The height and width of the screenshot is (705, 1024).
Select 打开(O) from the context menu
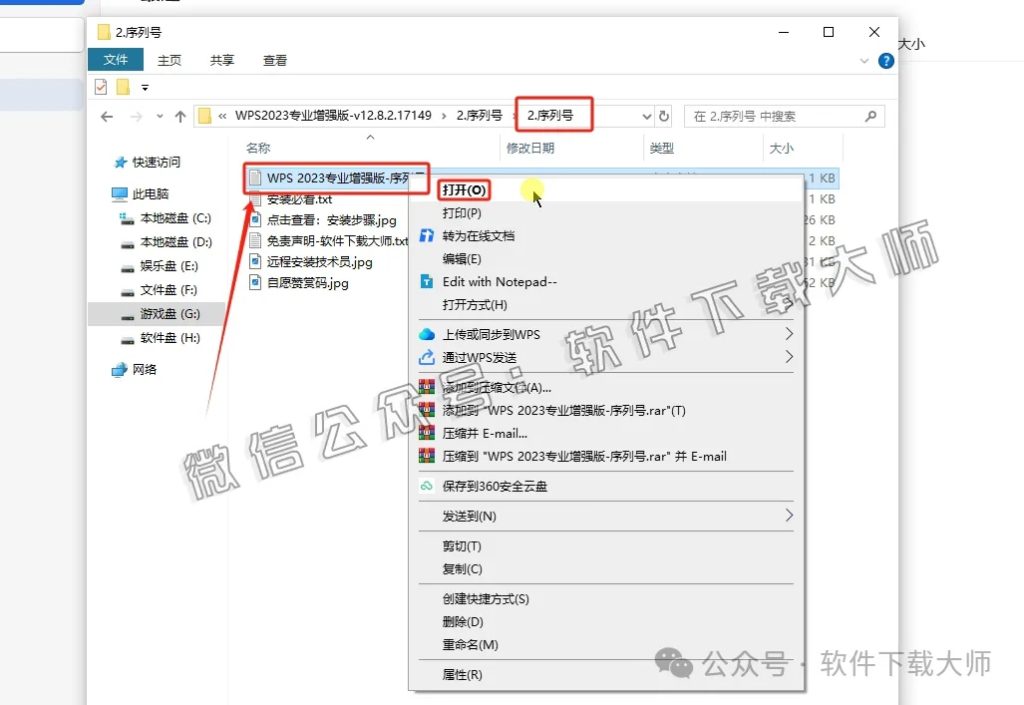coord(462,189)
